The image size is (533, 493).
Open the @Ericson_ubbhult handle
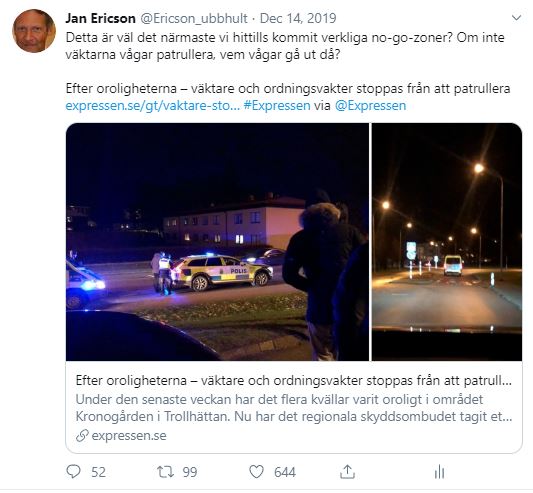pyautogui.click(x=194, y=18)
